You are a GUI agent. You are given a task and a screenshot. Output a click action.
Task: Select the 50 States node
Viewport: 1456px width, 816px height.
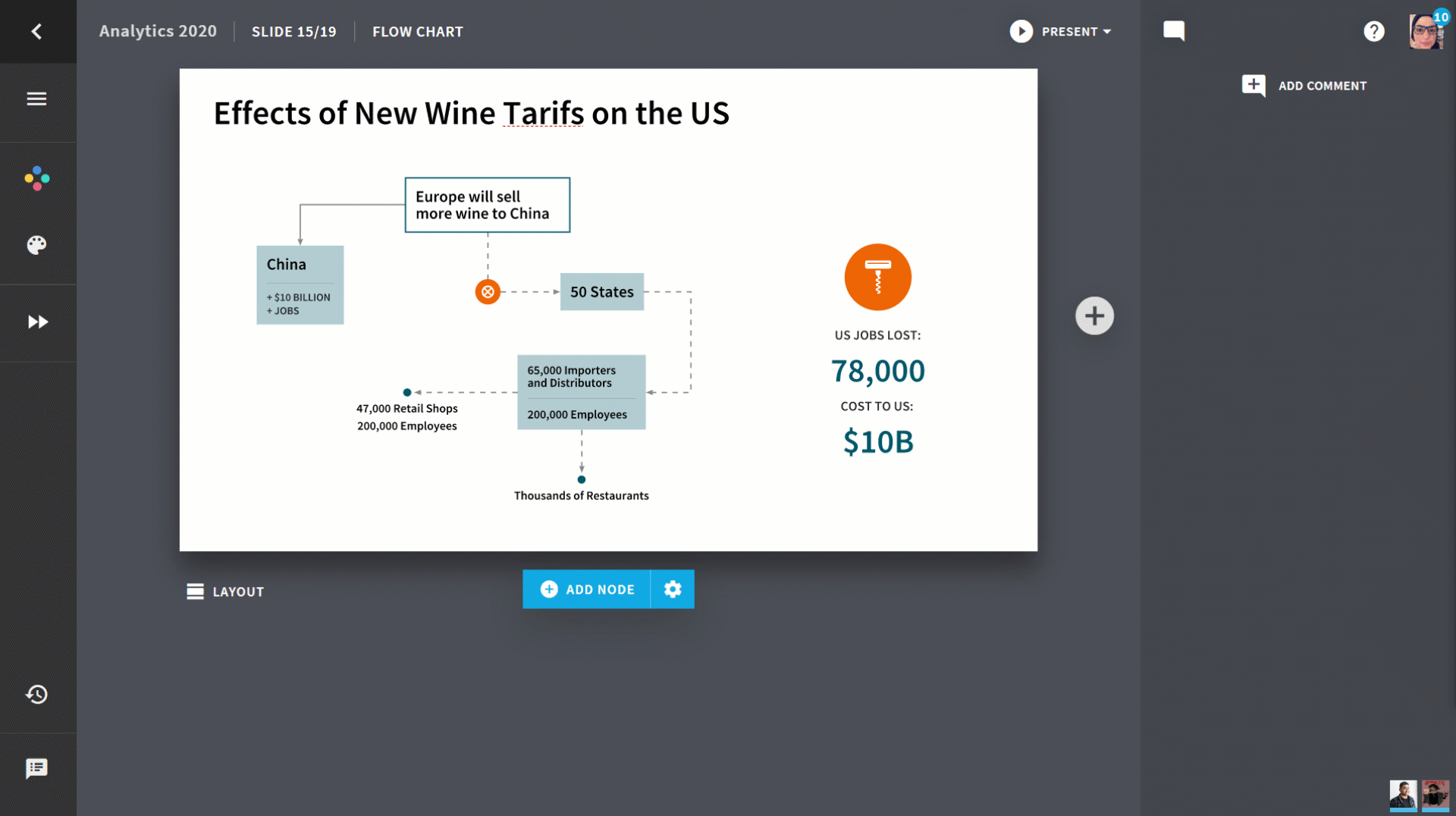tap(602, 292)
